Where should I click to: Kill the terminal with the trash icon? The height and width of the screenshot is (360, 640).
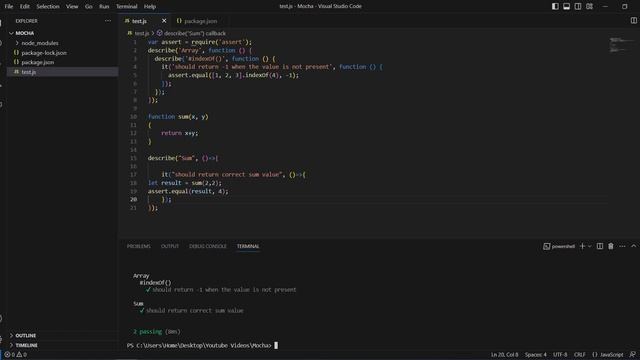point(611,246)
